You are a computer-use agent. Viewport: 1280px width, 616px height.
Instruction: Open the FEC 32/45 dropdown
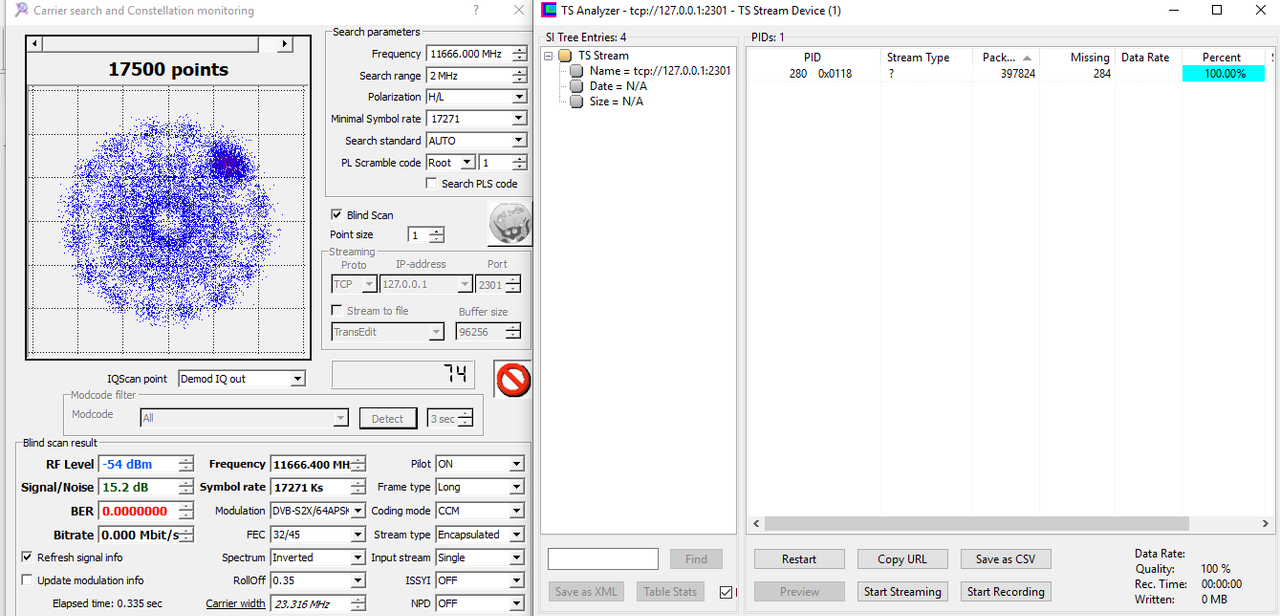pos(318,535)
